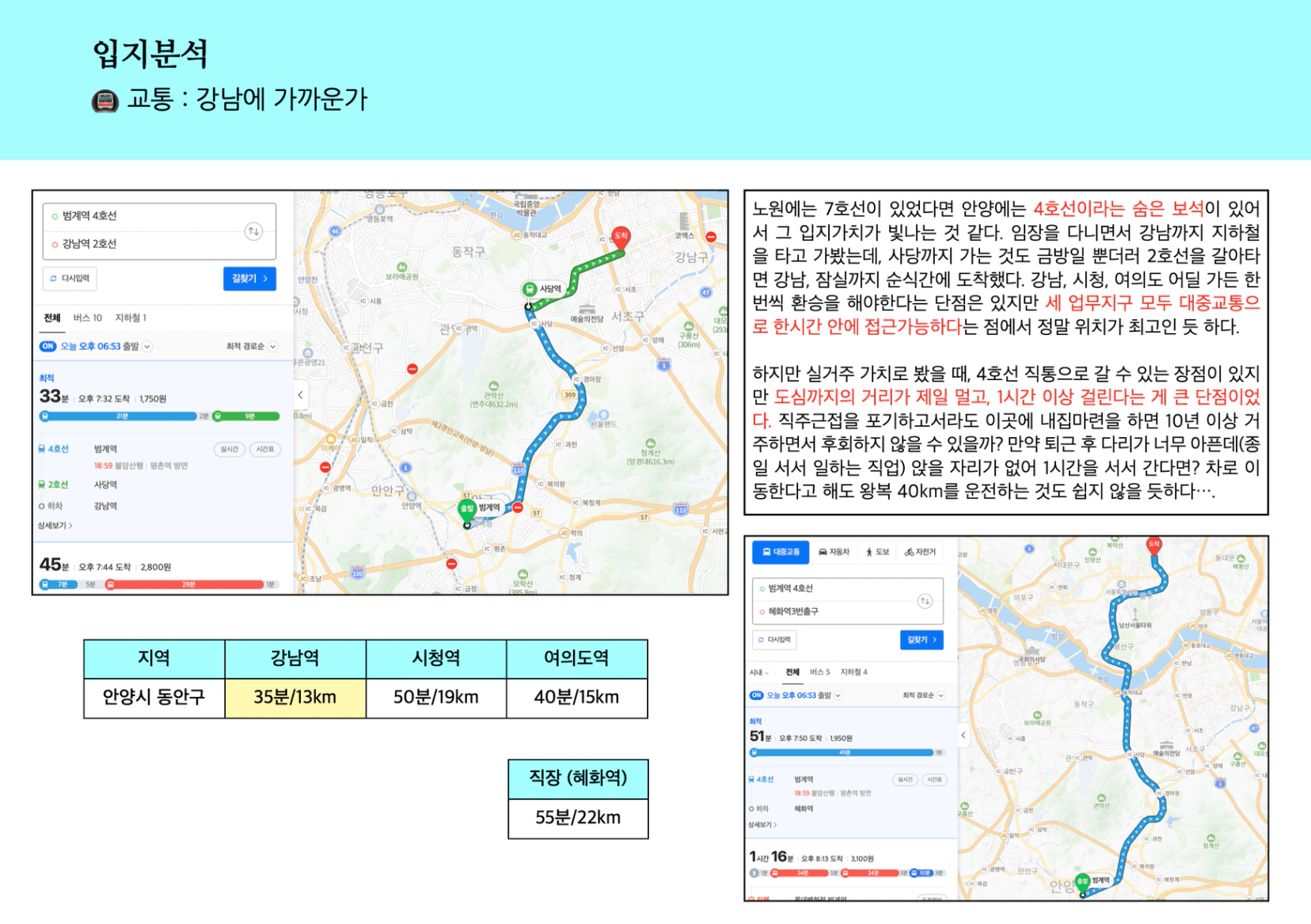Select the 도보 transport tab

coord(877,552)
